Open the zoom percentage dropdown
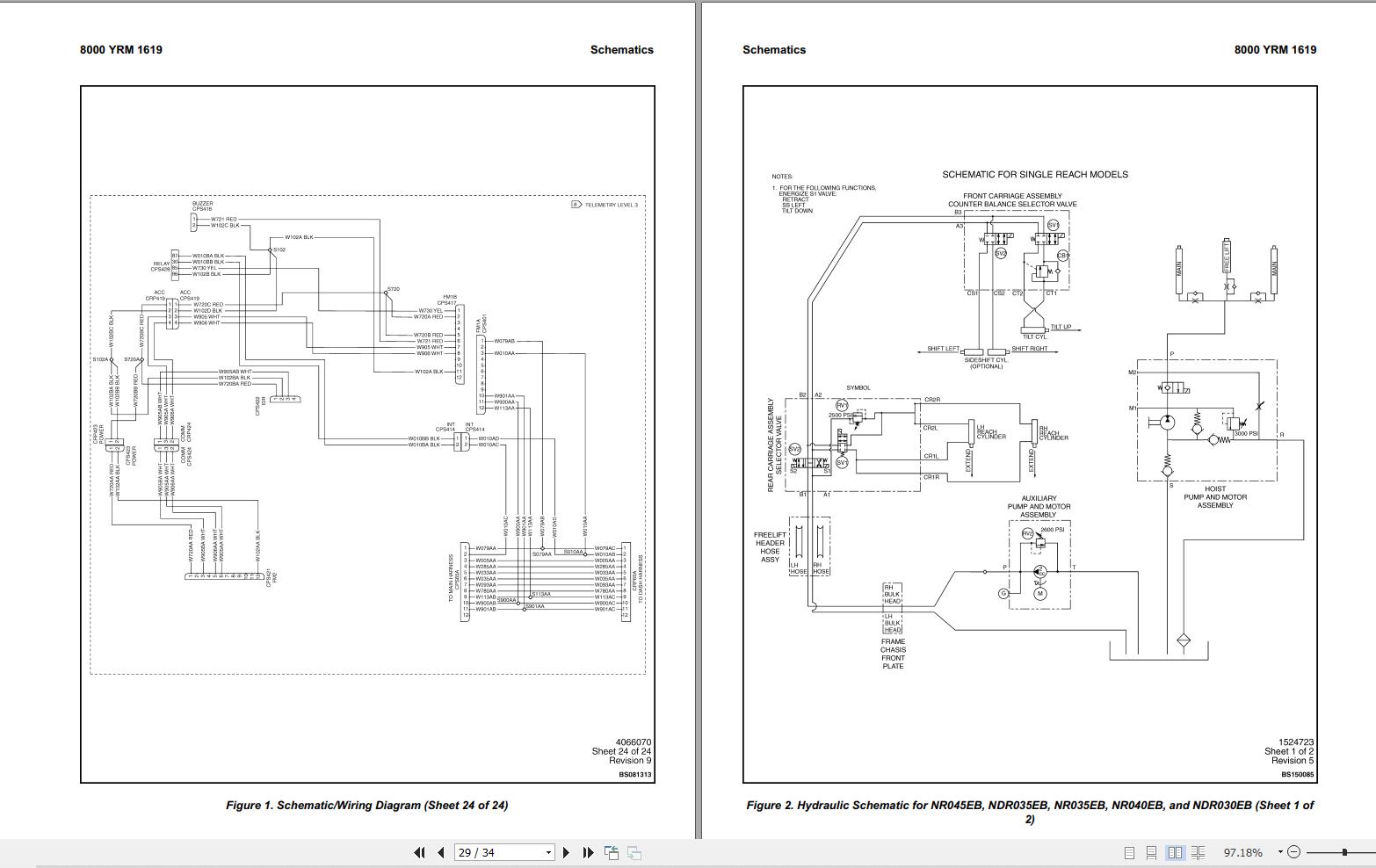Viewport: 1376px width, 868px height. (1280, 852)
